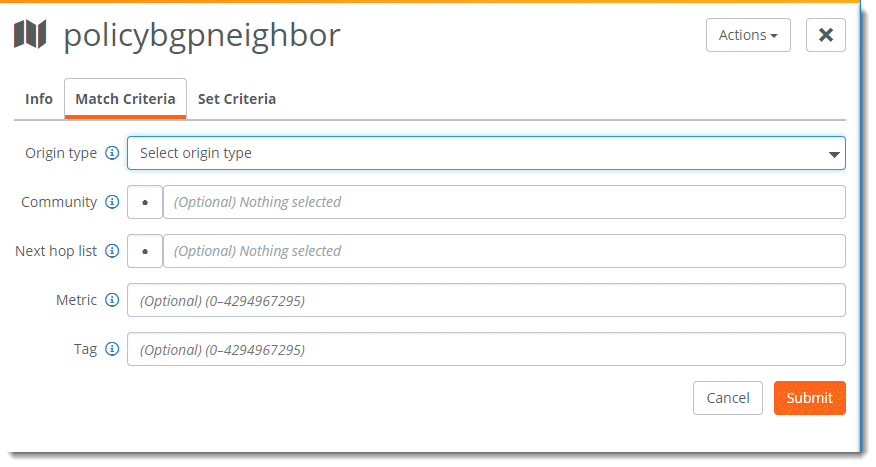This screenshot has width=876, height=467.
Task: Close the policybgpneighbor dialog with X
Action: pyautogui.click(x=826, y=35)
